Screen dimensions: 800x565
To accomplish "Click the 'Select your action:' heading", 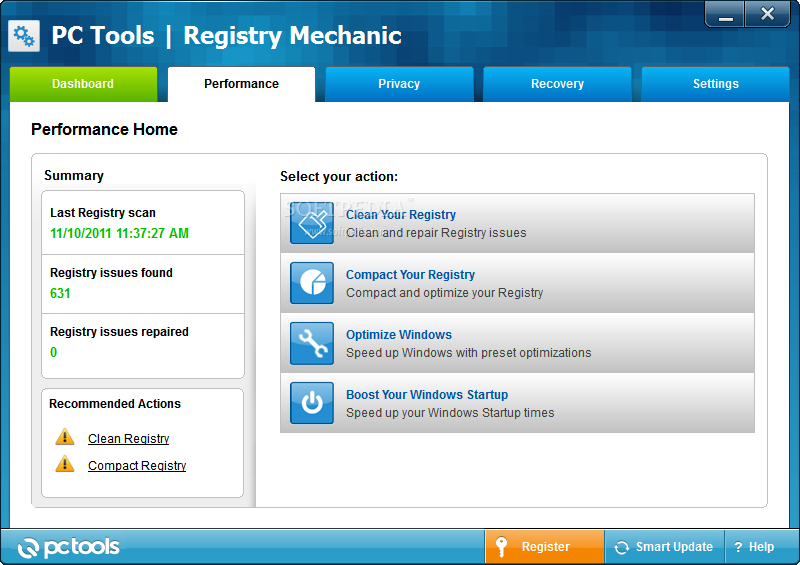I will (339, 177).
